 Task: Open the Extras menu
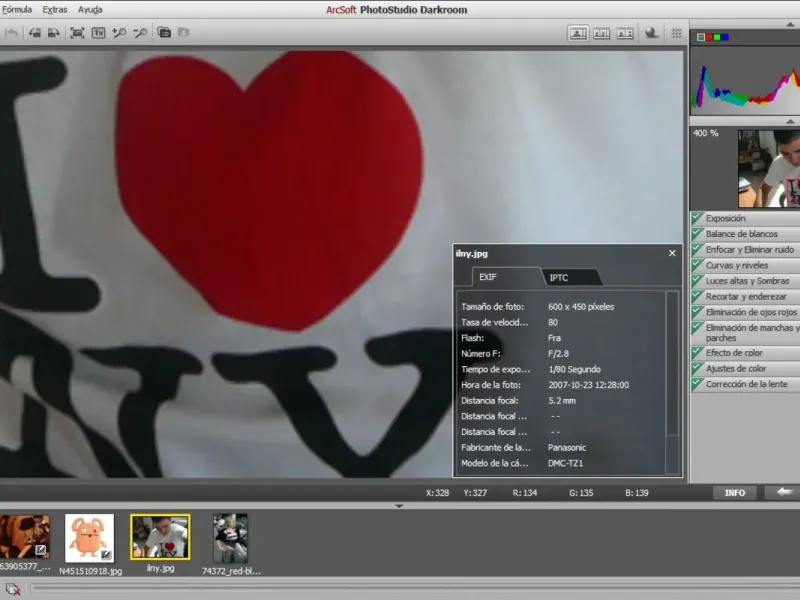click(x=55, y=10)
